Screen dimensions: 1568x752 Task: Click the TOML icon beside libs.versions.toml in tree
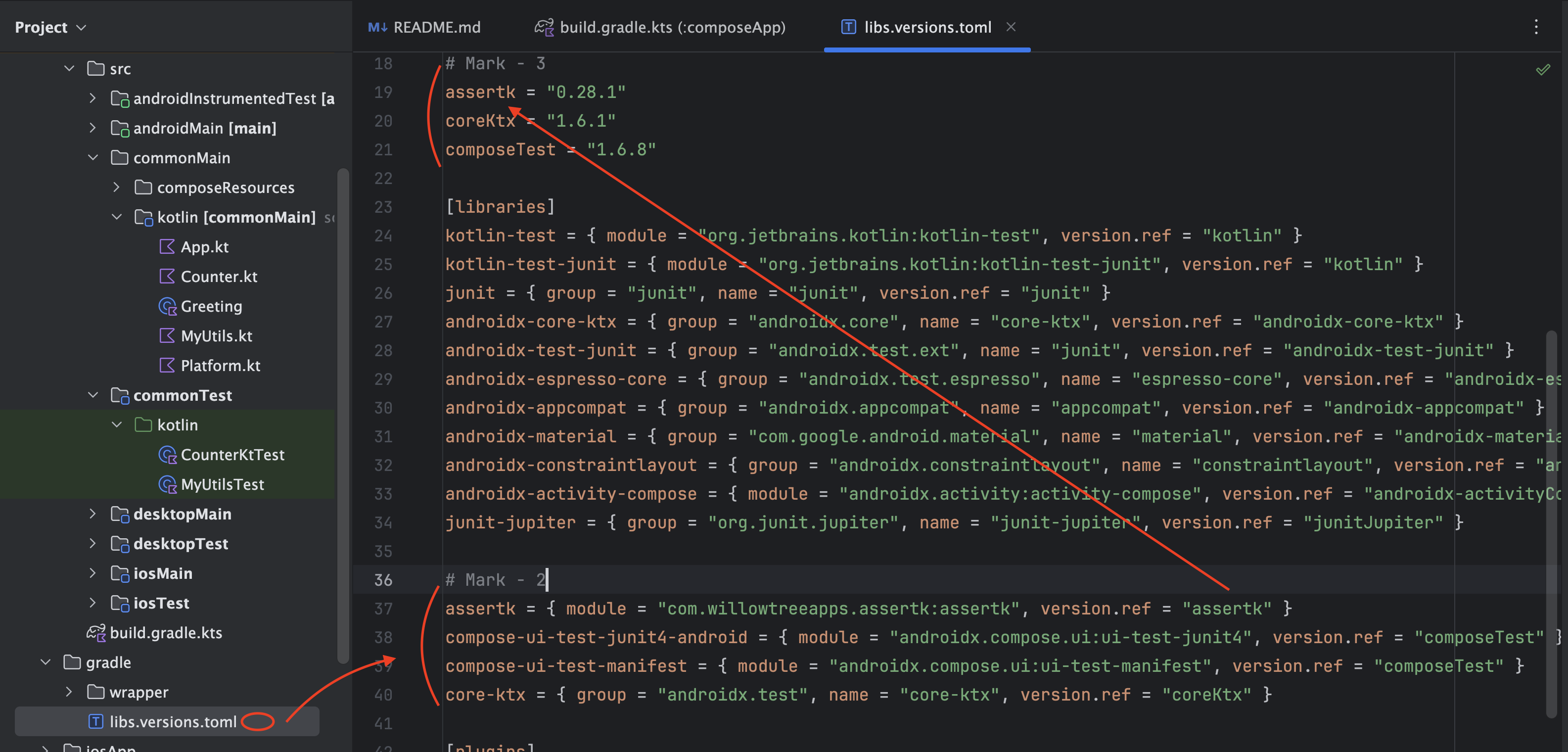tap(95, 721)
